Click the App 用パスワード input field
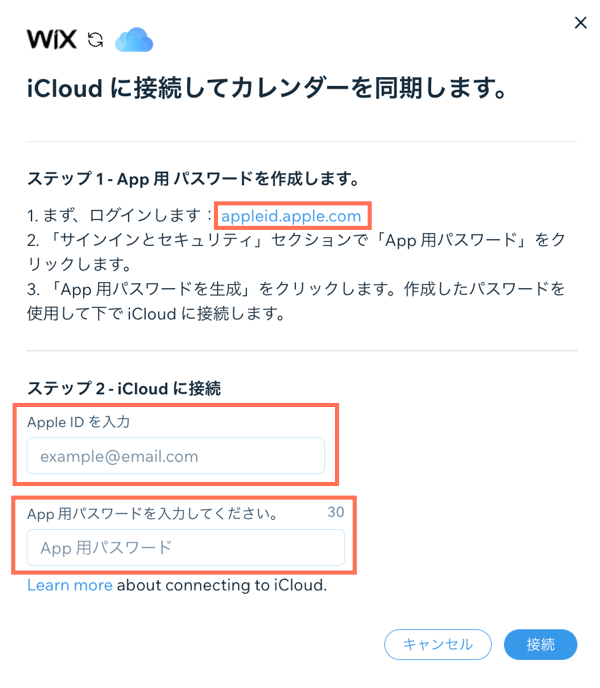This screenshot has width=600, height=688. 186,548
